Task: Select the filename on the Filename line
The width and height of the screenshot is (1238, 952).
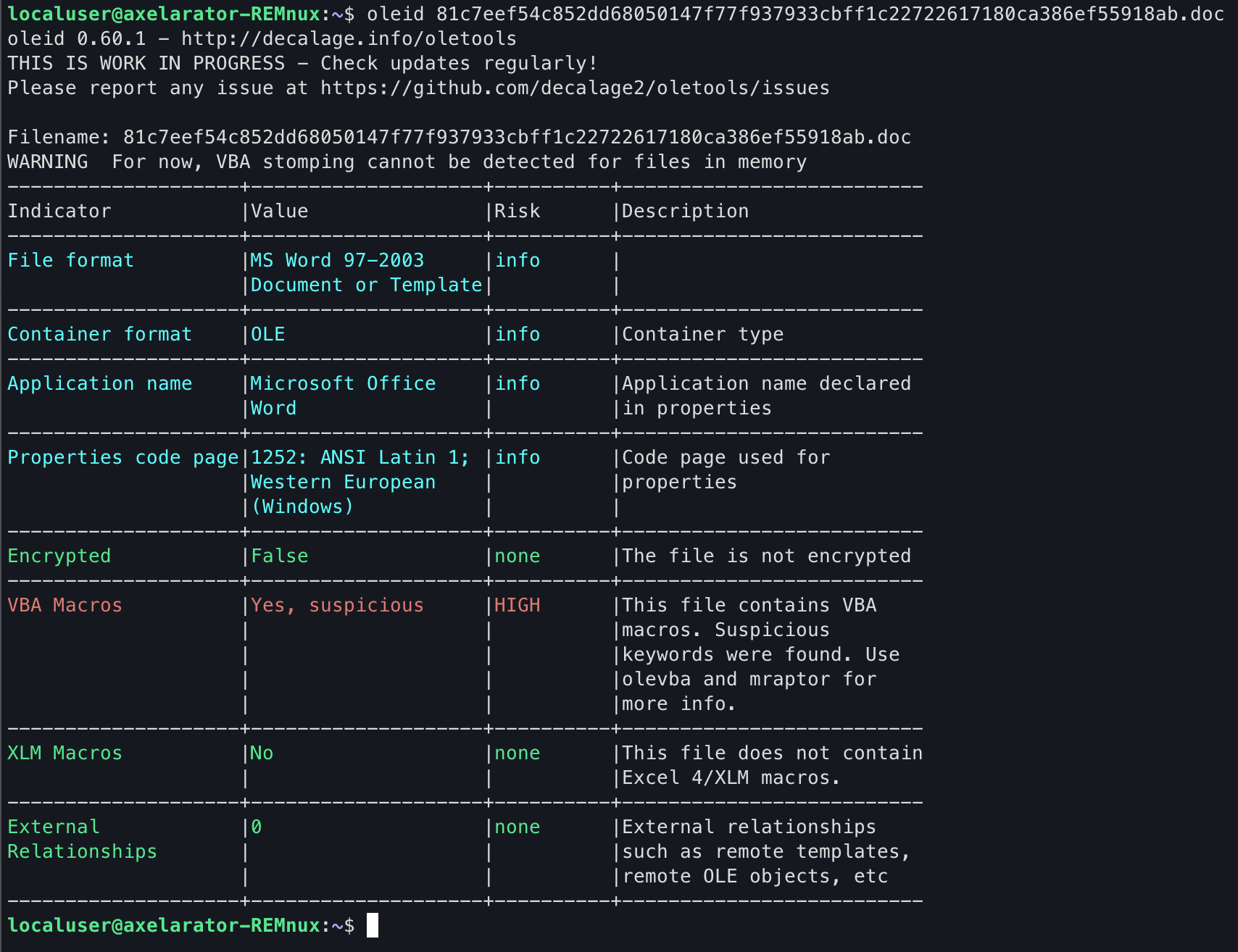Action: [517, 137]
